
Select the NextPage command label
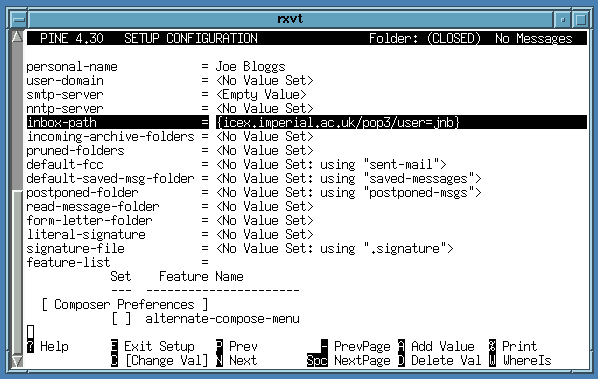(362, 360)
